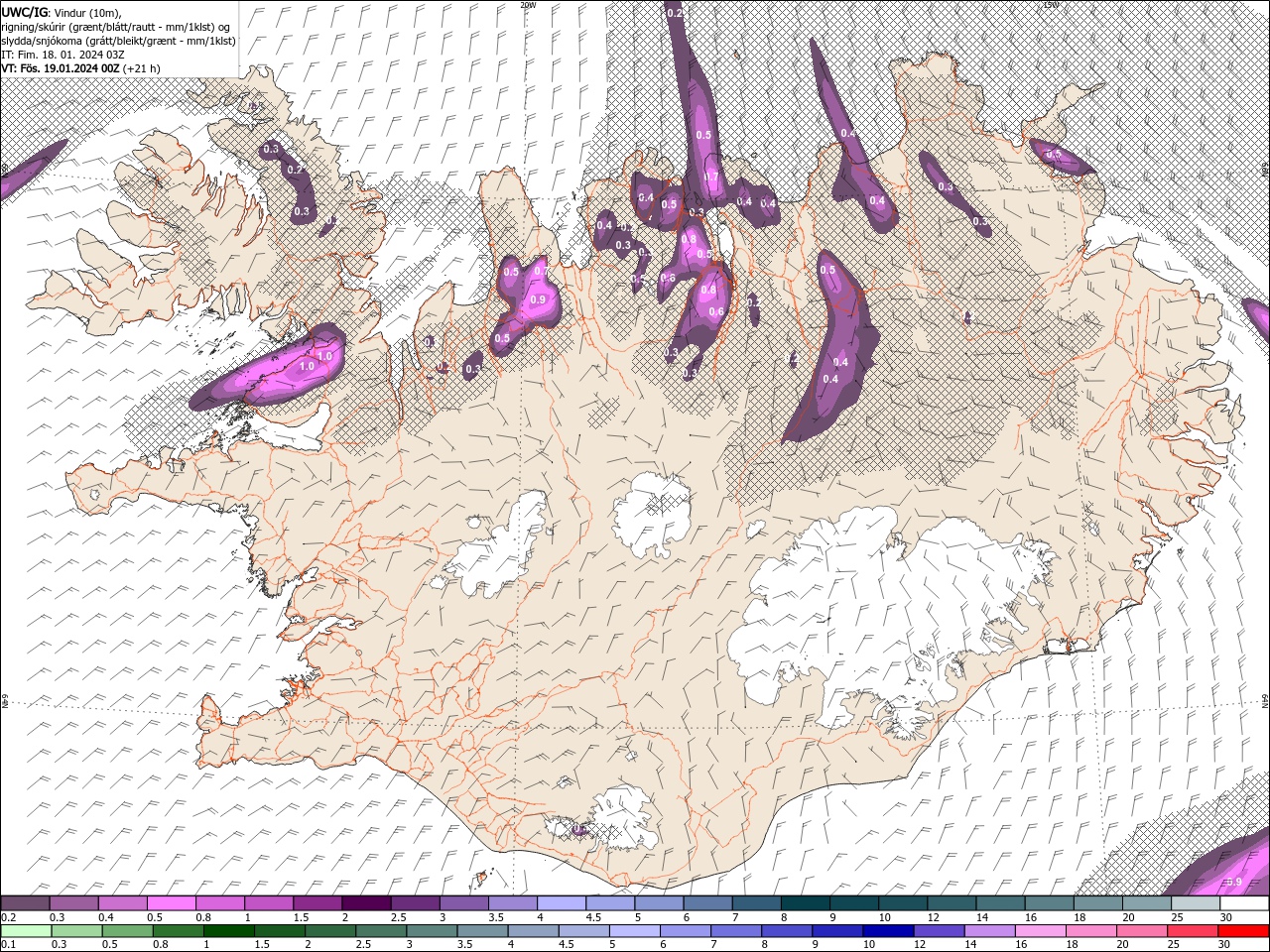Select the 7 blue swatch in lower legend row
Image resolution: width=1270 pixels, height=952 pixels.
tap(735, 931)
